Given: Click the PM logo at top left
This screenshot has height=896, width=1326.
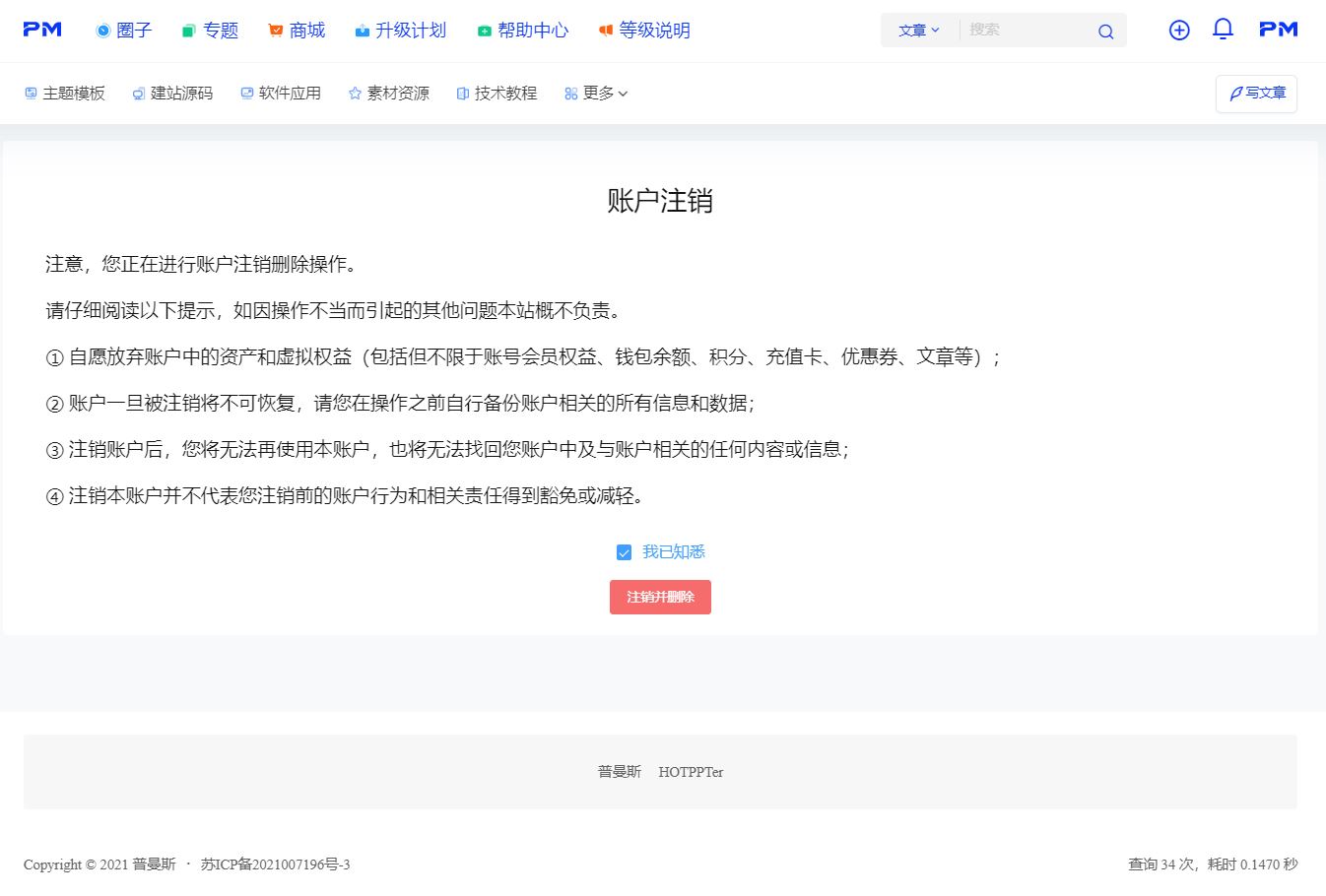Looking at the screenshot, I should 42,30.
